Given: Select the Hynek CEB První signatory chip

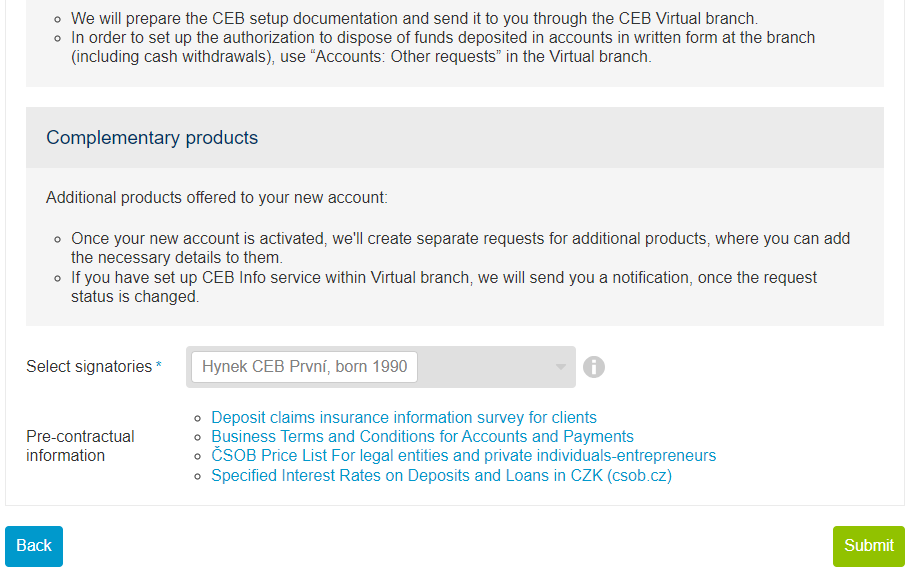Looking at the screenshot, I should pyautogui.click(x=304, y=367).
